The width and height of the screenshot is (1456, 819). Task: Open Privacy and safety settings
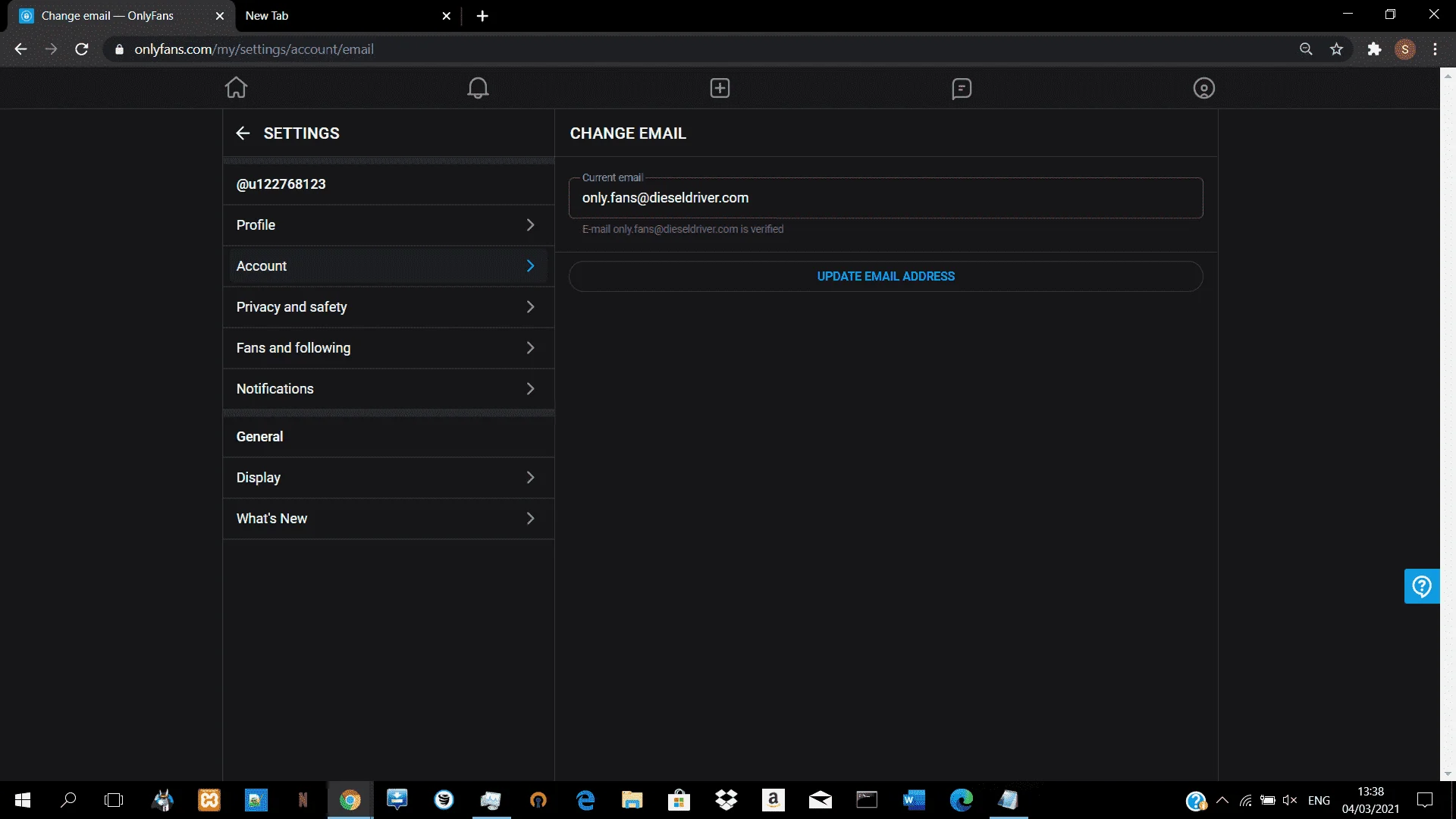coord(388,307)
